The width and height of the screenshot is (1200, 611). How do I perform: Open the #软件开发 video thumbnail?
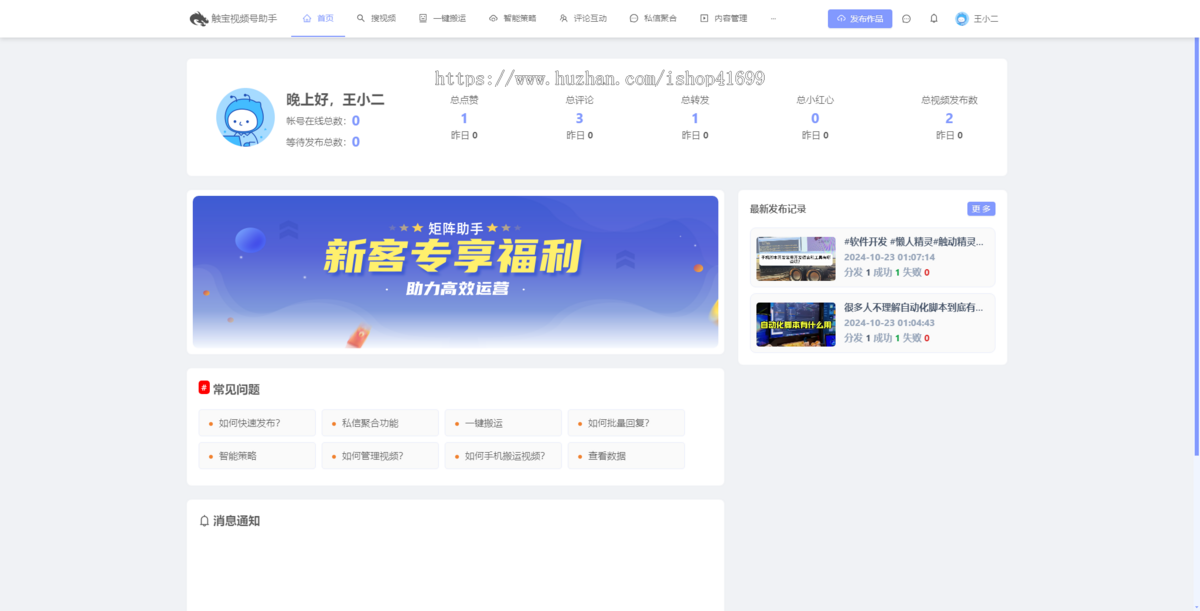click(796, 259)
